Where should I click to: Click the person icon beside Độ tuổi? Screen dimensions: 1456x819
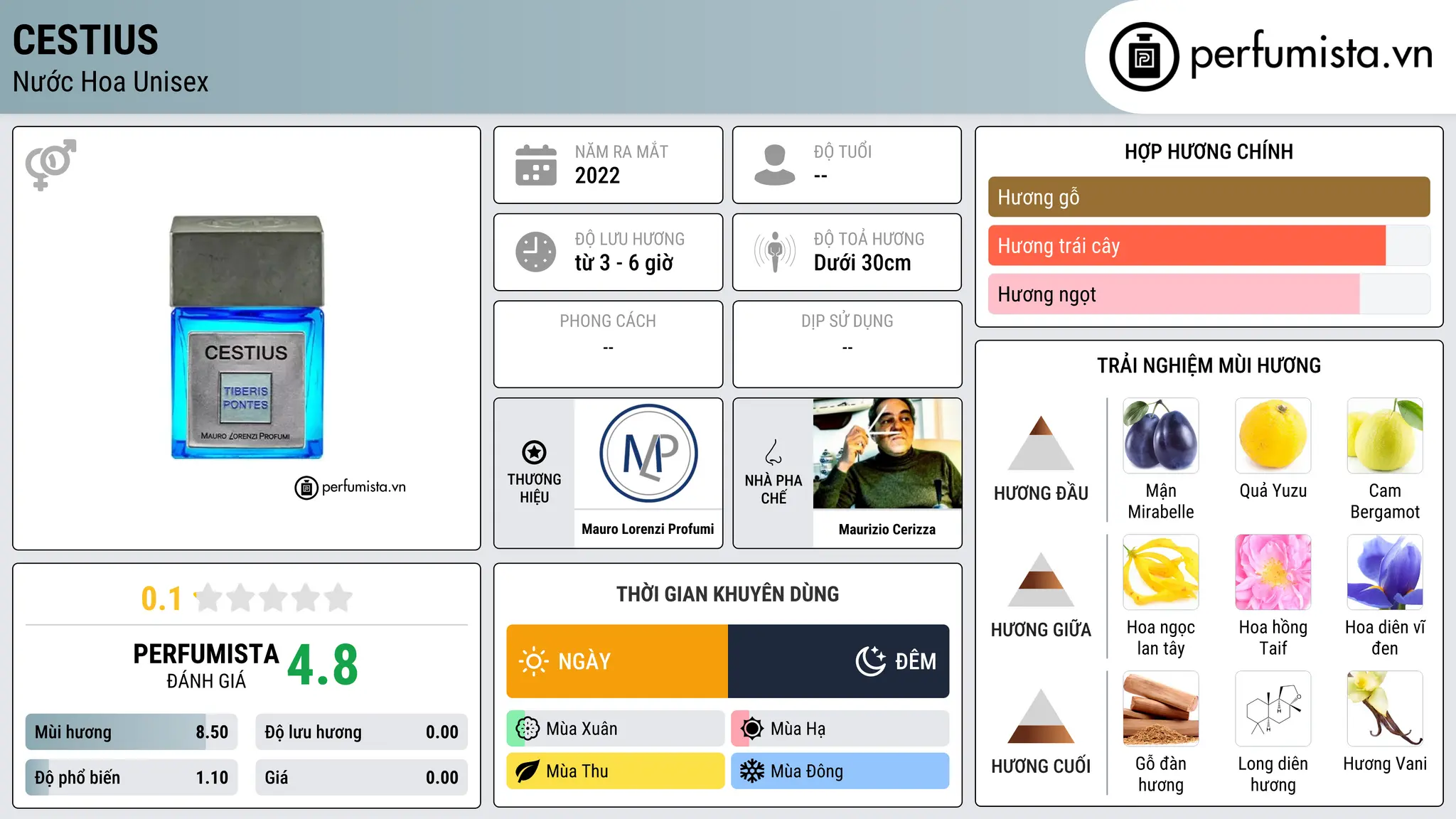775,165
